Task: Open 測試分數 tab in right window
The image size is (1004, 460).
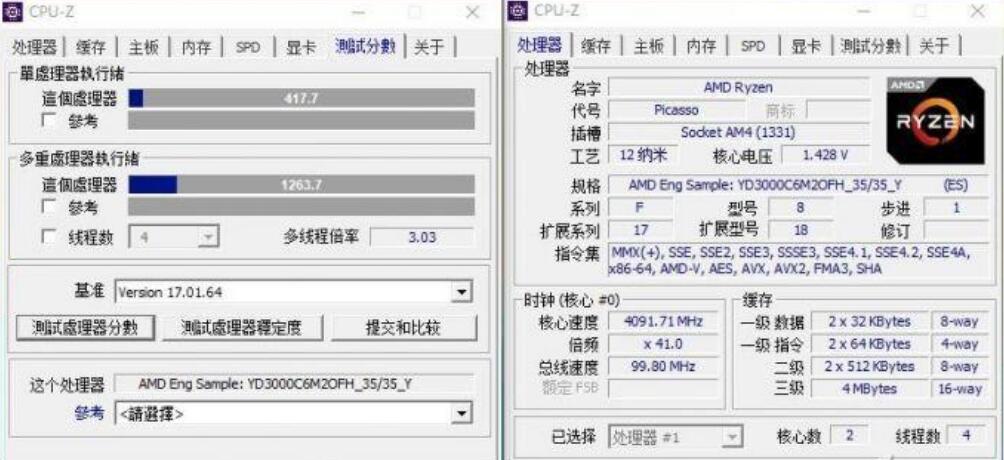Action: [x=870, y=46]
